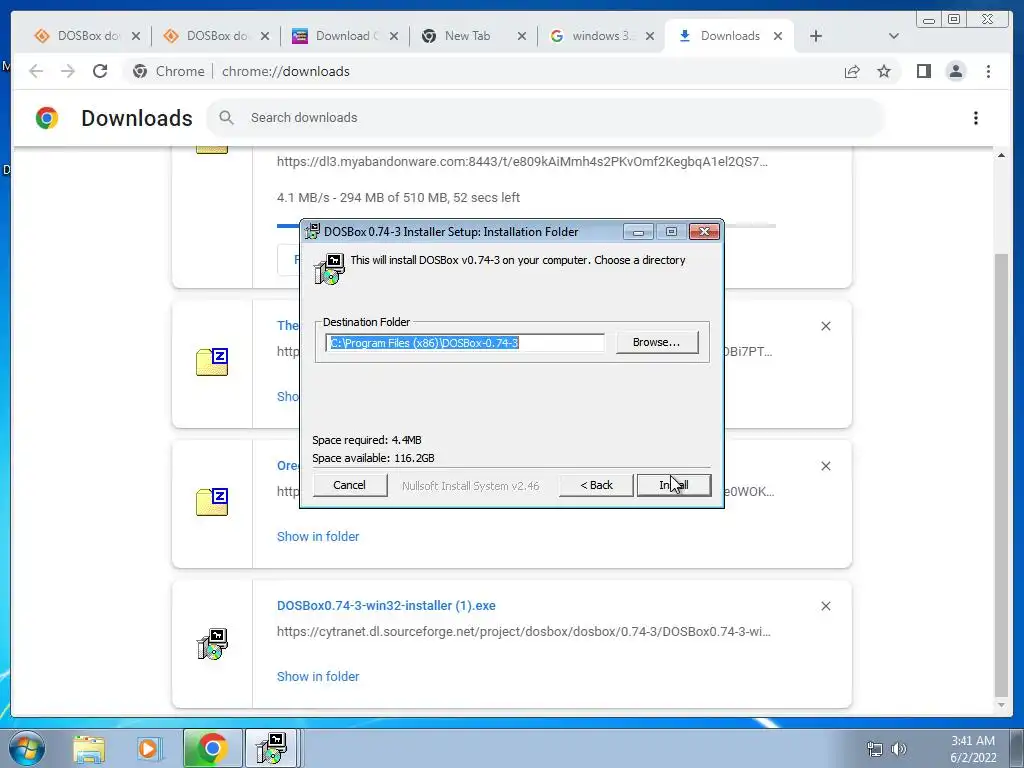Click the scrollbar down arrow
Viewport: 1024px width, 768px height.
point(1001,705)
